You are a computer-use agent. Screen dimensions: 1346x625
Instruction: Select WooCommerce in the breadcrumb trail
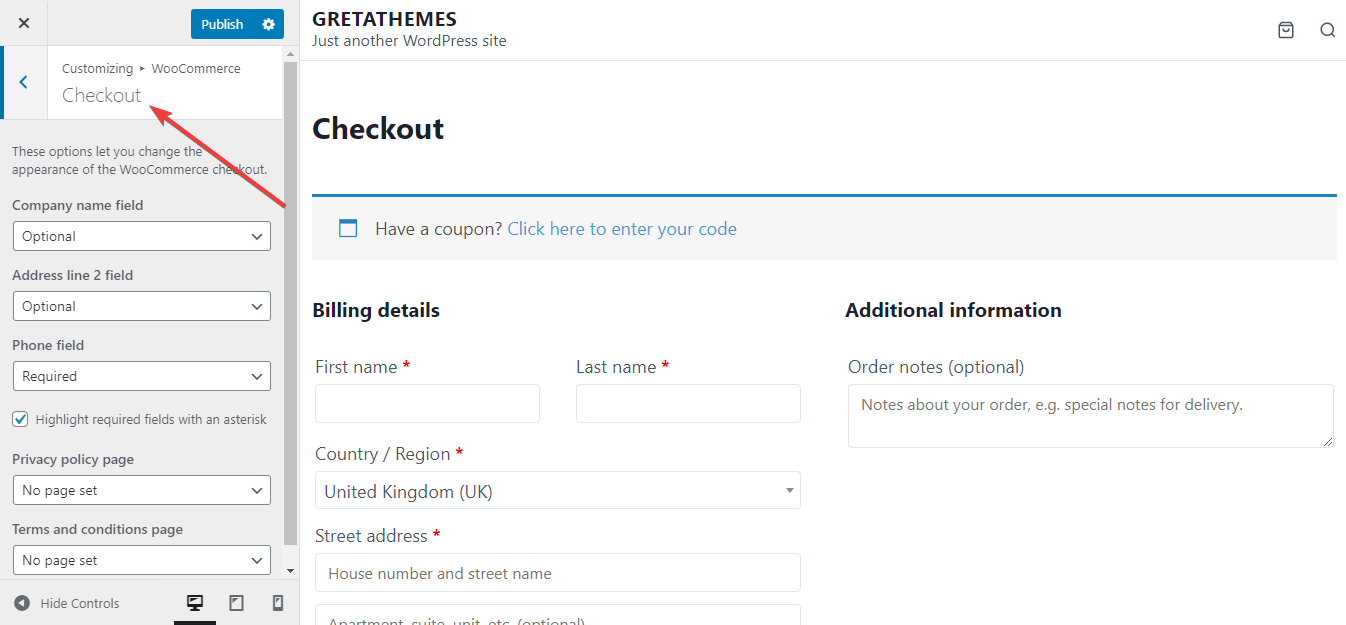click(x=196, y=68)
